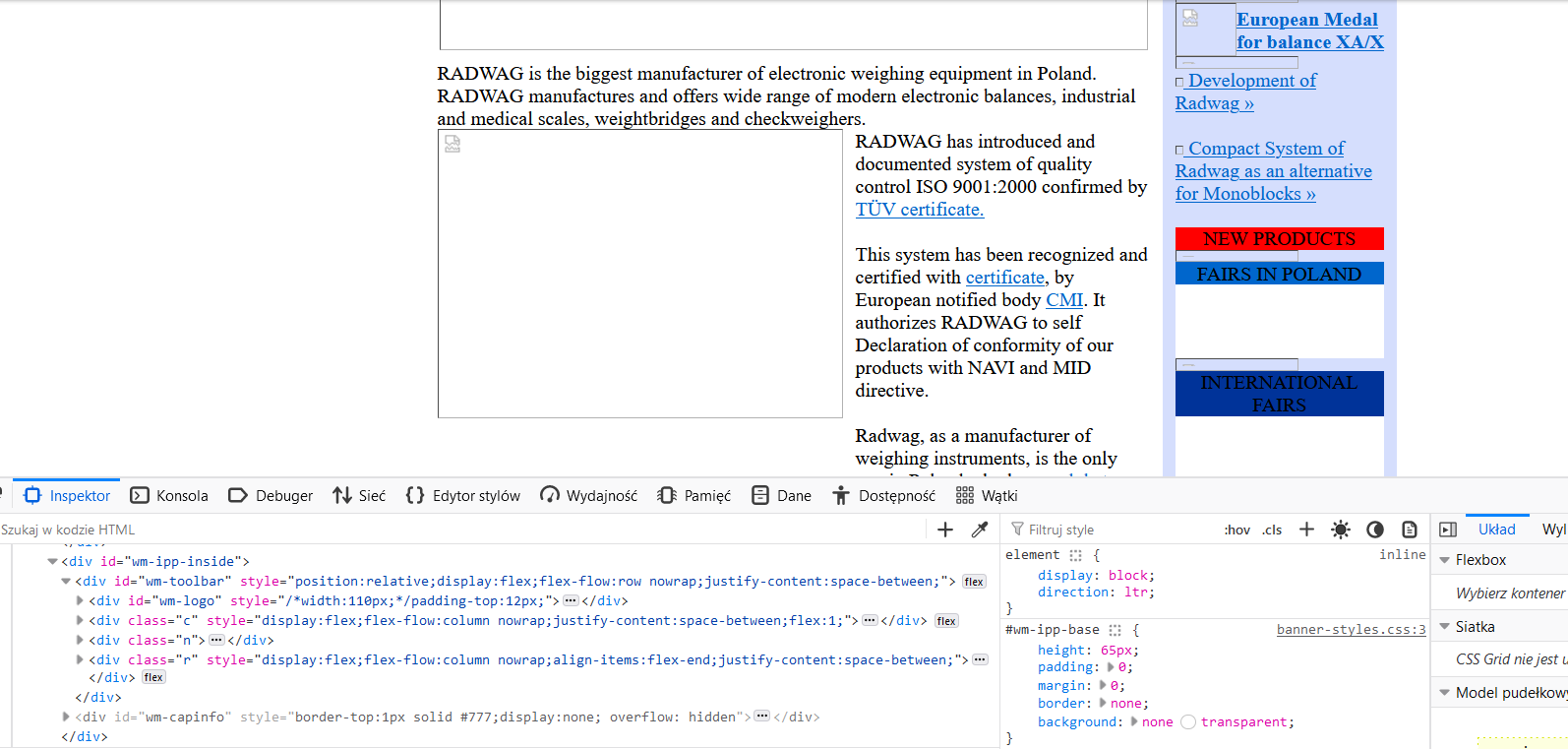
Task: Toggle the :hov pseudo-class panel
Action: [1237, 530]
